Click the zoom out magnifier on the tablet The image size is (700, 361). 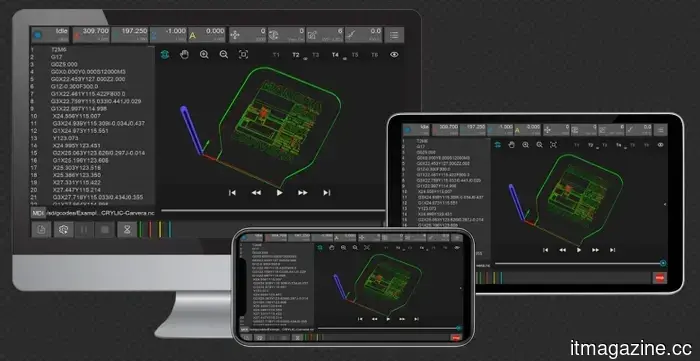pyautogui.click(x=539, y=145)
